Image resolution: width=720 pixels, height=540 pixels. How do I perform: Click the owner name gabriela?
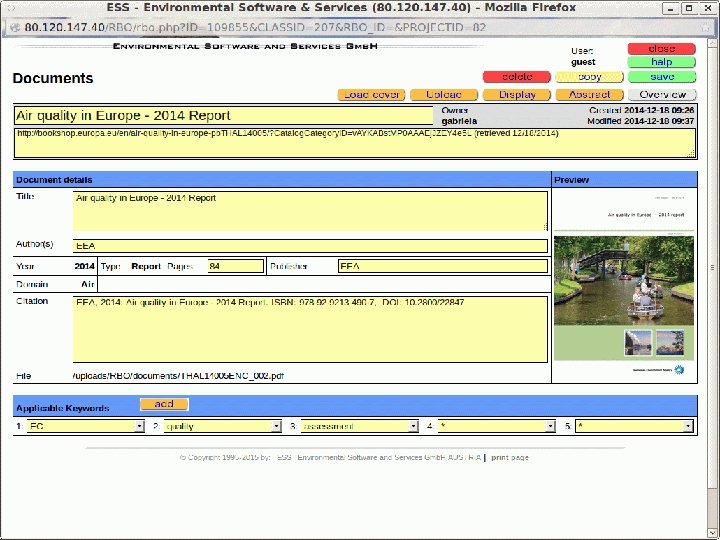459,121
